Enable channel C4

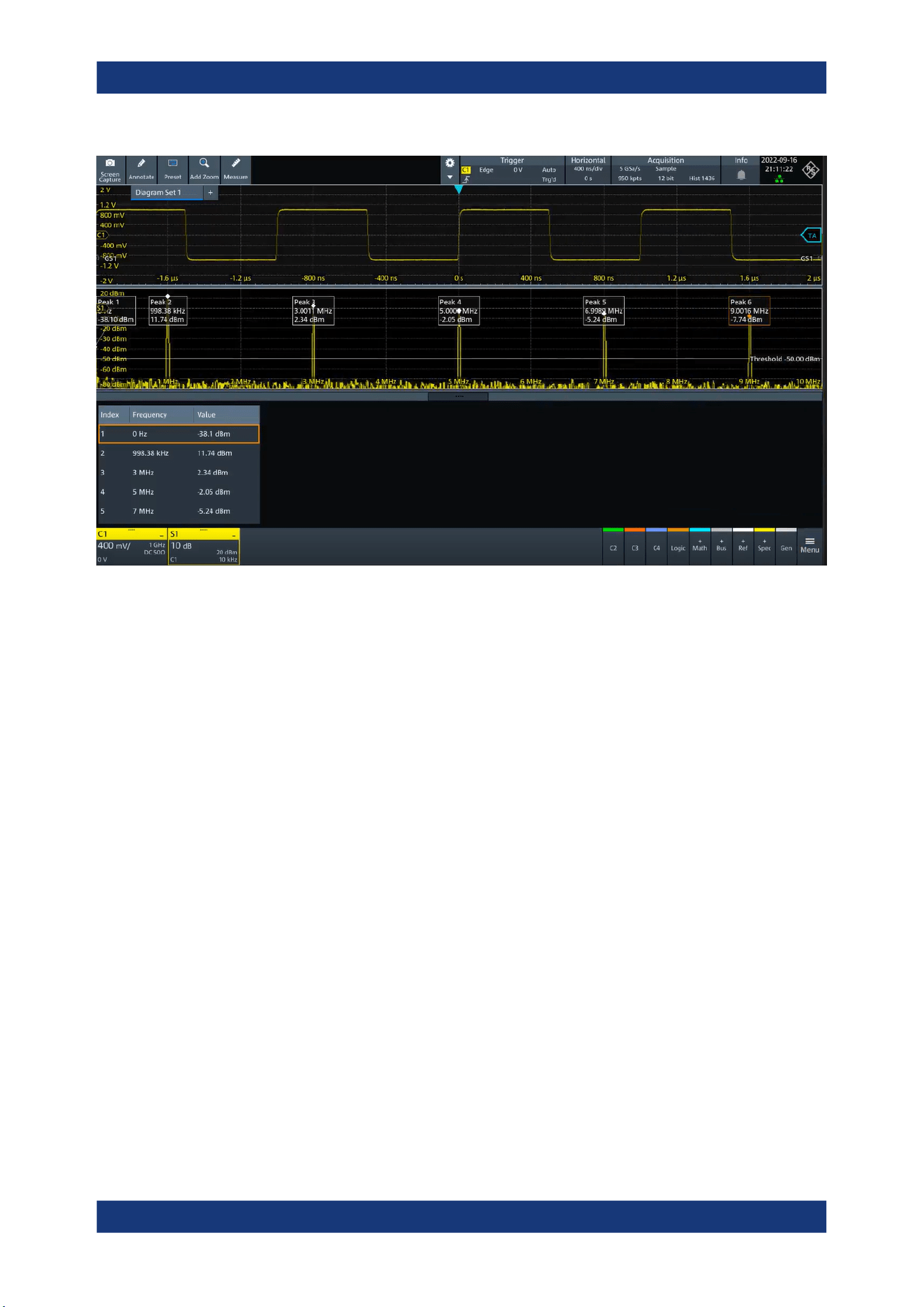point(657,547)
